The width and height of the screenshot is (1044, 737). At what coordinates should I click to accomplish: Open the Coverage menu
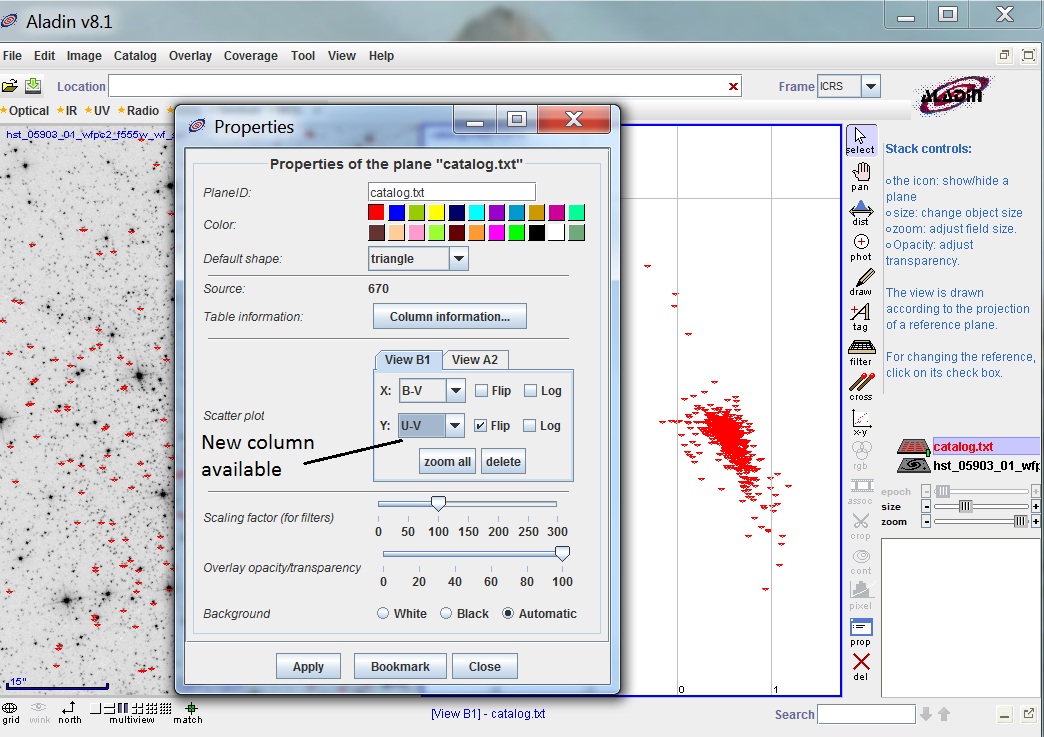[x=250, y=56]
